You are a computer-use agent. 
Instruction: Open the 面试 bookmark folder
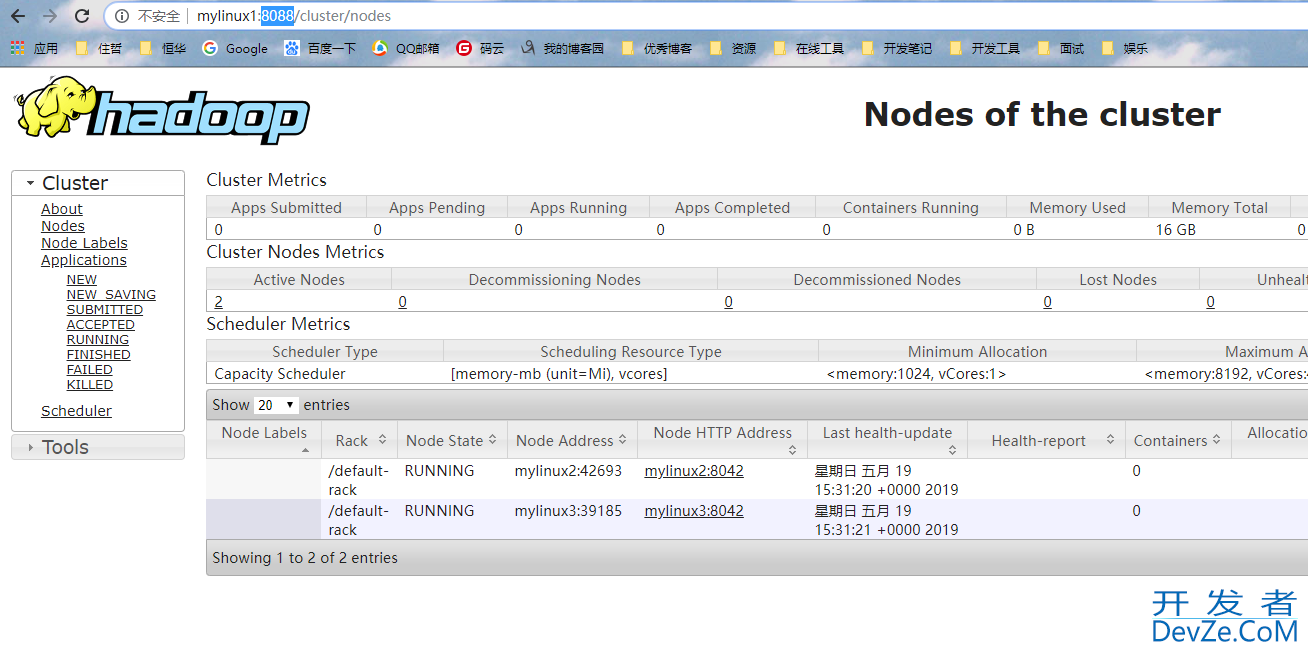point(1061,48)
